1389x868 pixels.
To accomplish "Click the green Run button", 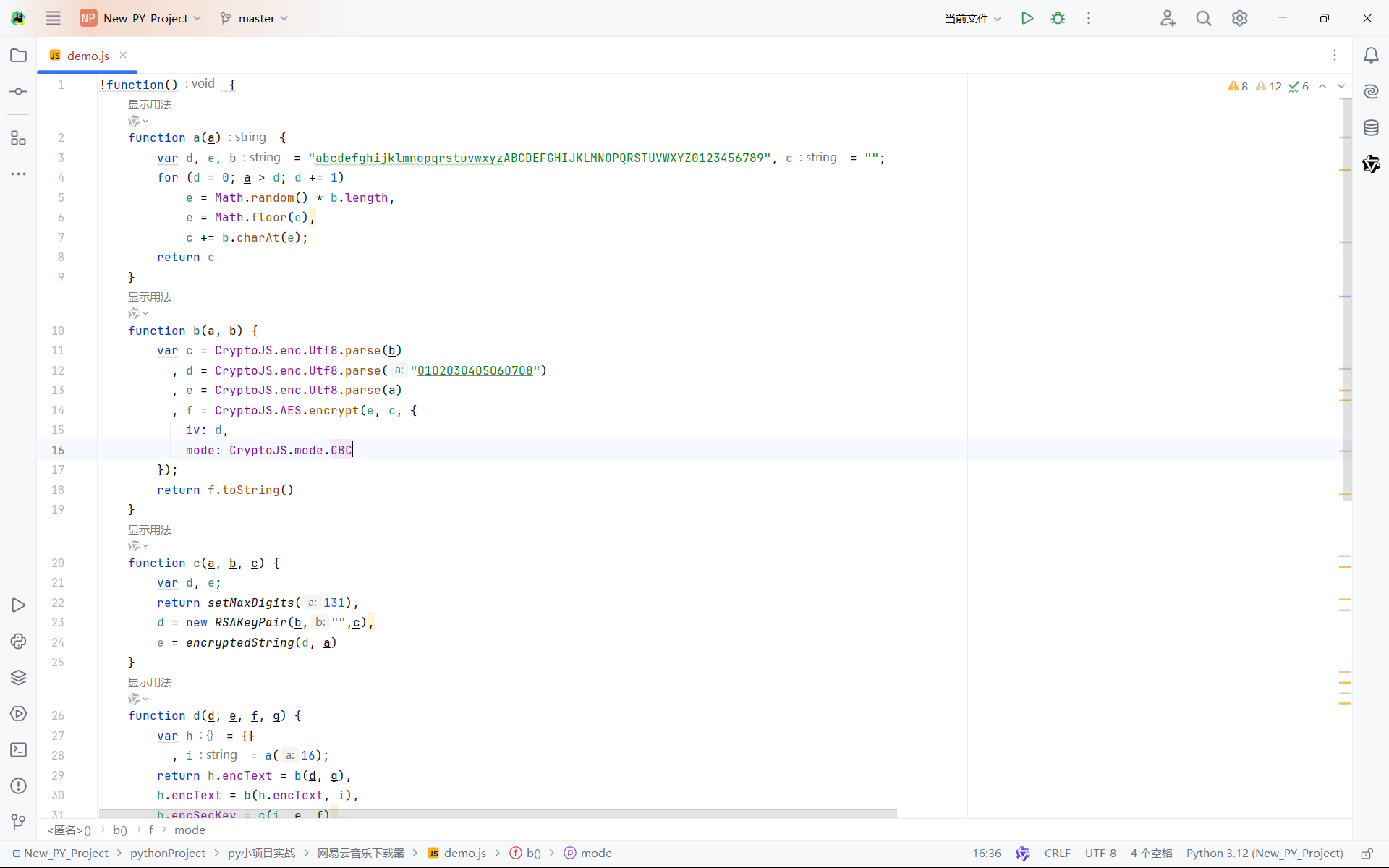I will [1027, 18].
